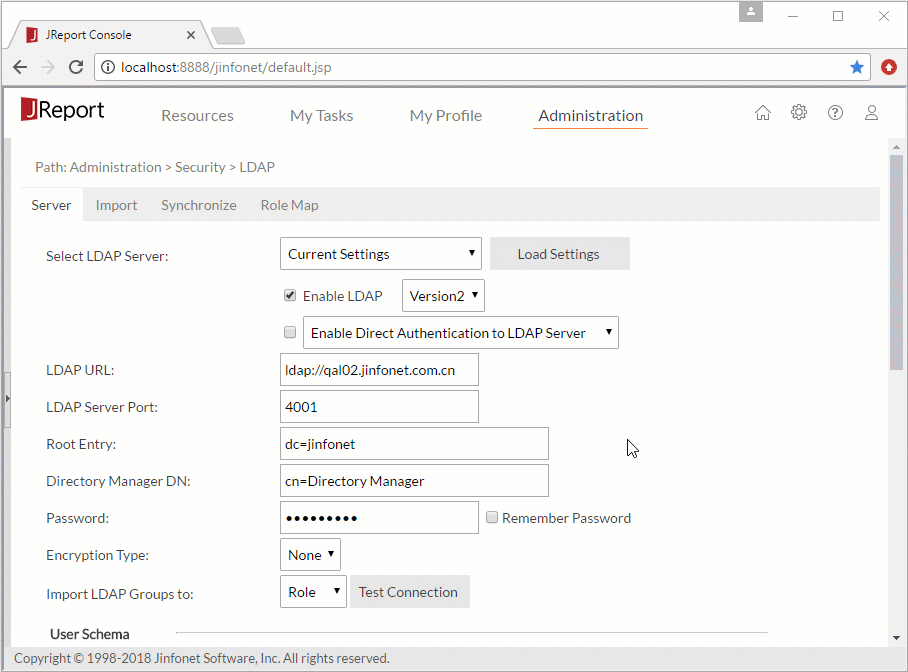
Task: Open the My Tasks menu
Action: coord(321,116)
